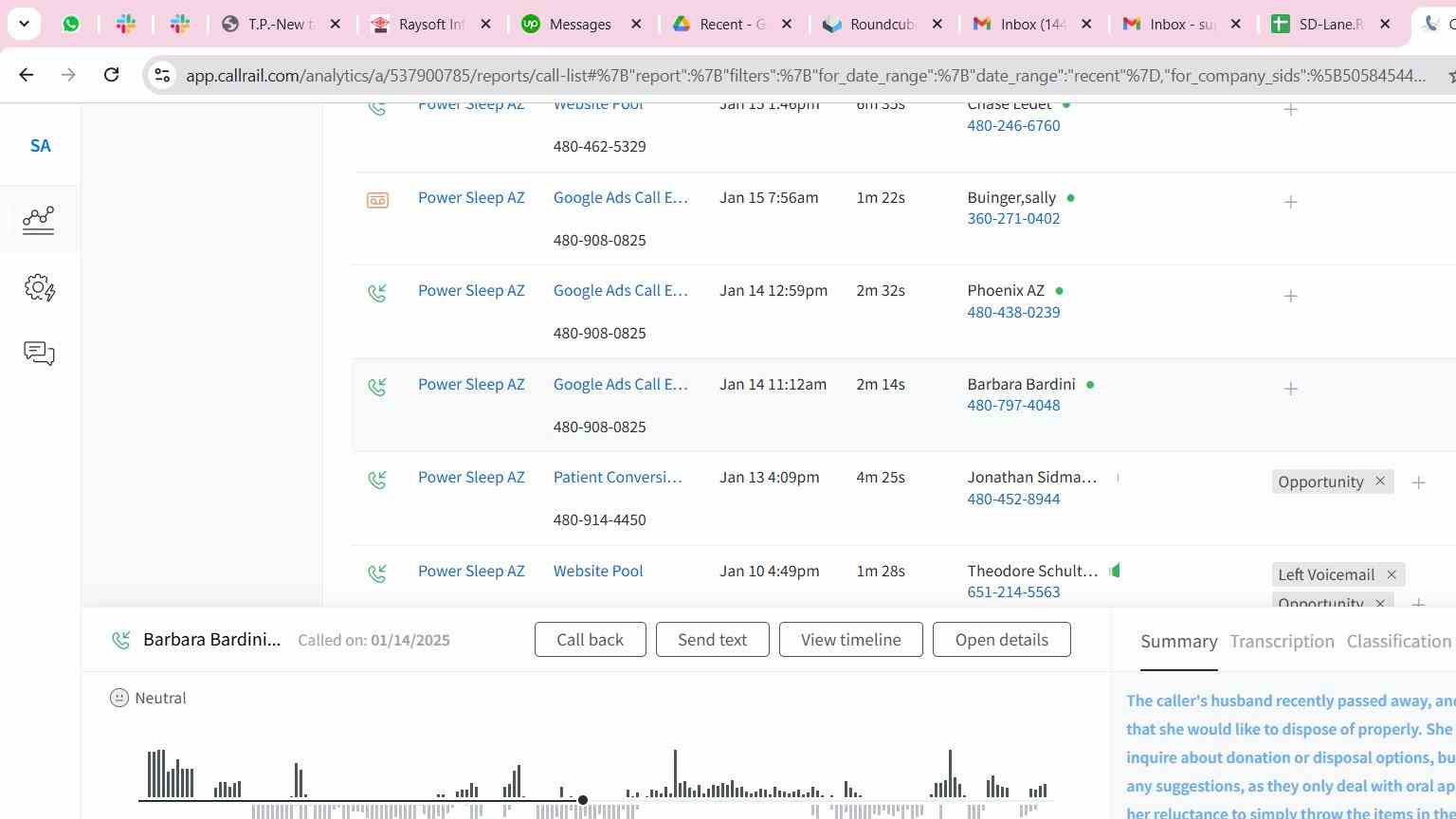The image size is (1456, 819).
Task: Click the browser back arrow
Action: click(26, 75)
